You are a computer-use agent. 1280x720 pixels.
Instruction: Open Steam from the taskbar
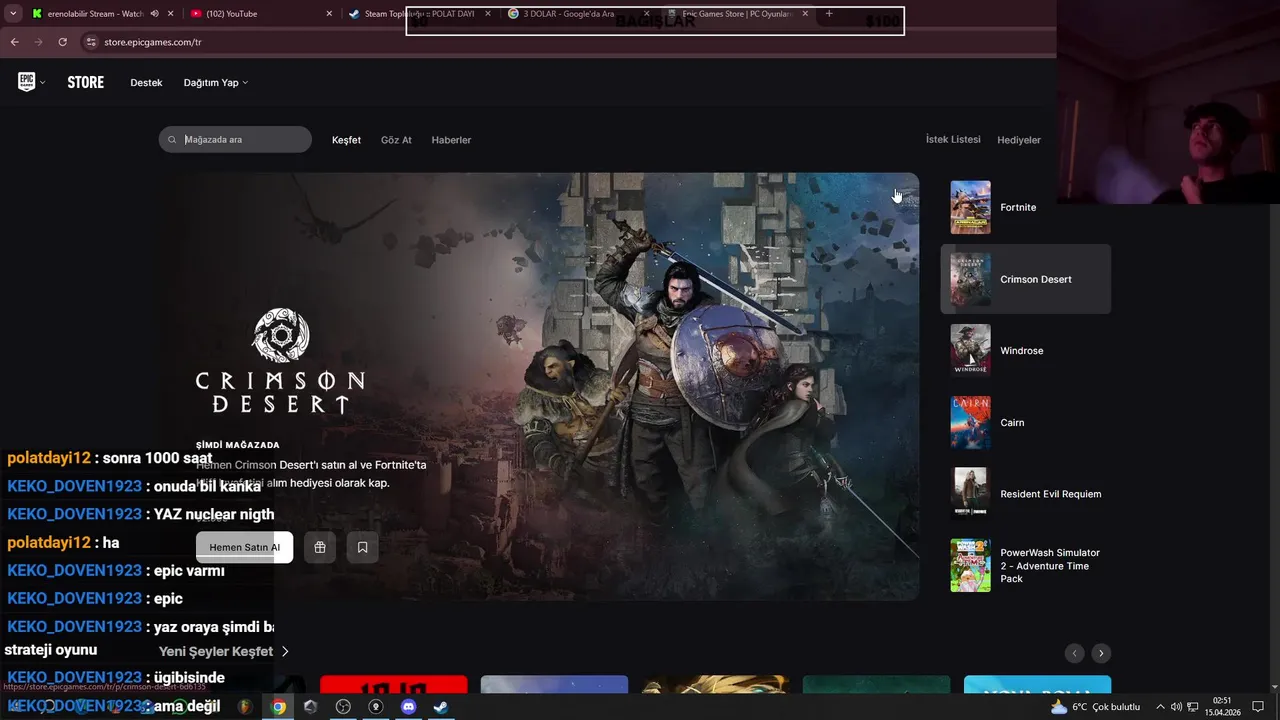point(440,707)
